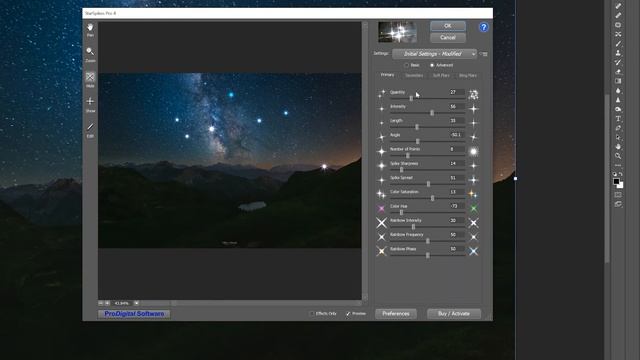The image size is (640, 360).
Task: Click the increase-Angle rotated star icon
Action: (x=473, y=137)
